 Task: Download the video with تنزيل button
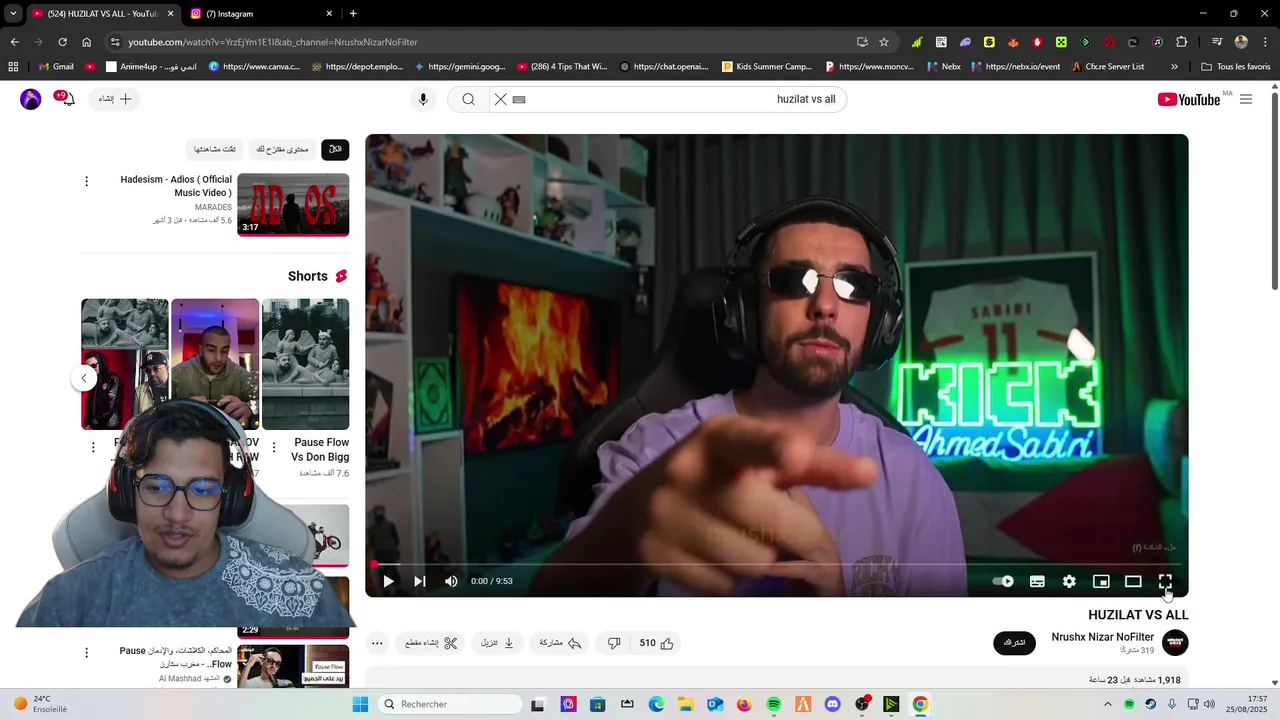(x=497, y=643)
